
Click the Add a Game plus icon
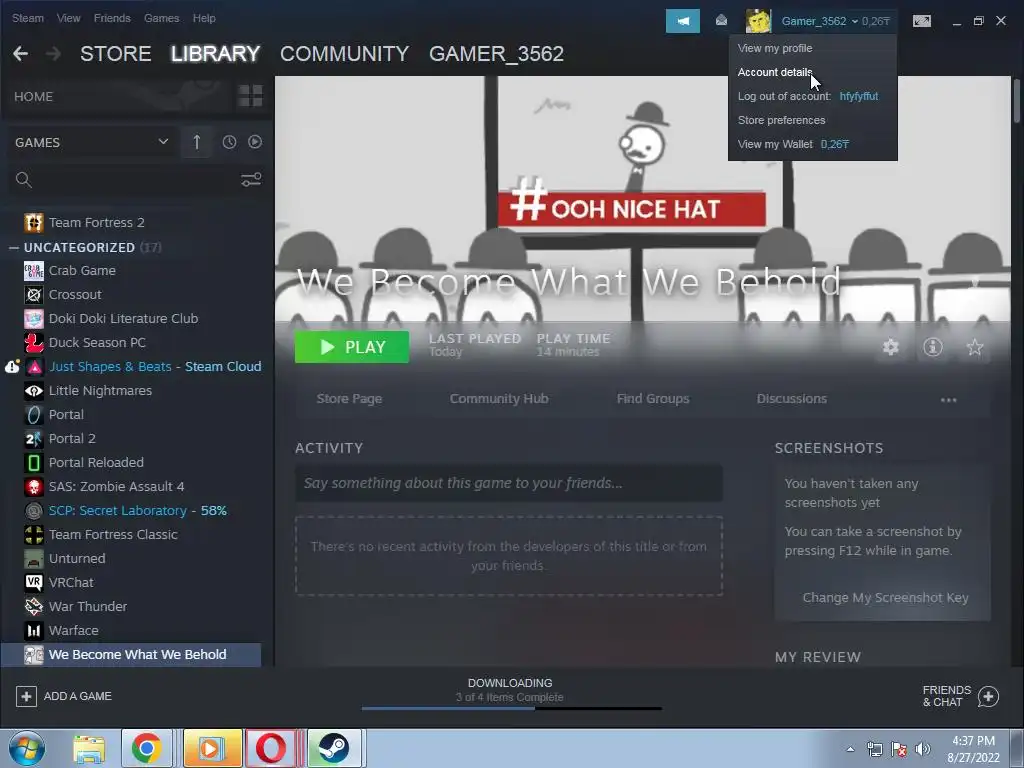(26, 696)
